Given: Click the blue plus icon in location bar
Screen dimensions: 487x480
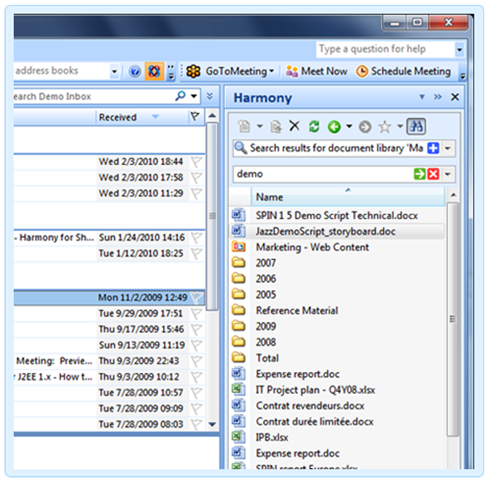Looking at the screenshot, I should coord(433,148).
